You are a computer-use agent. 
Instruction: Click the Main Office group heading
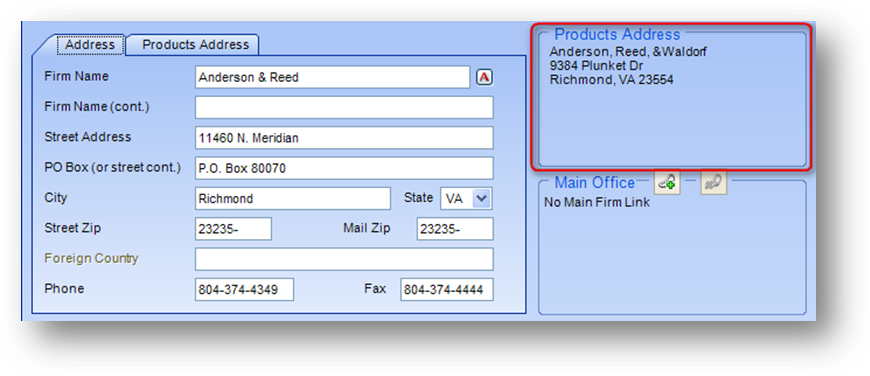click(595, 182)
